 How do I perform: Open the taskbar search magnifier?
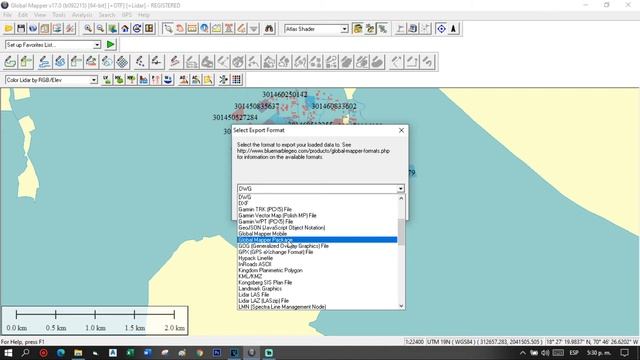(x=26, y=353)
